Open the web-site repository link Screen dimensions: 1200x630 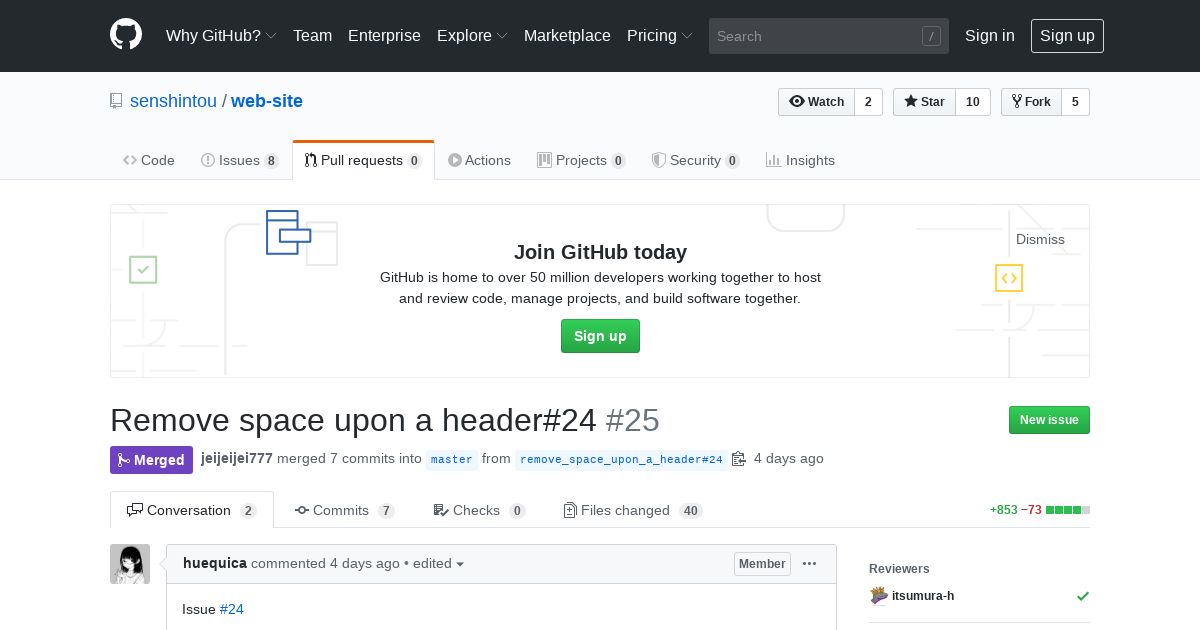coord(267,101)
